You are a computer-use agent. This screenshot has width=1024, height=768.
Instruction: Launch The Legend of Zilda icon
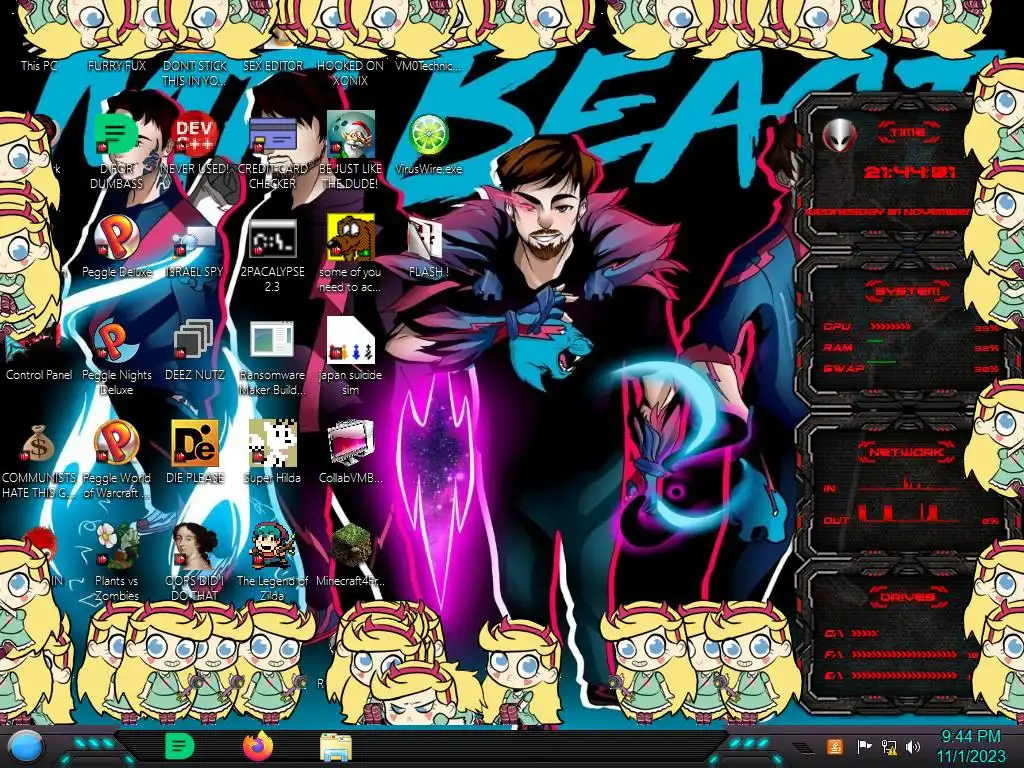[272, 546]
